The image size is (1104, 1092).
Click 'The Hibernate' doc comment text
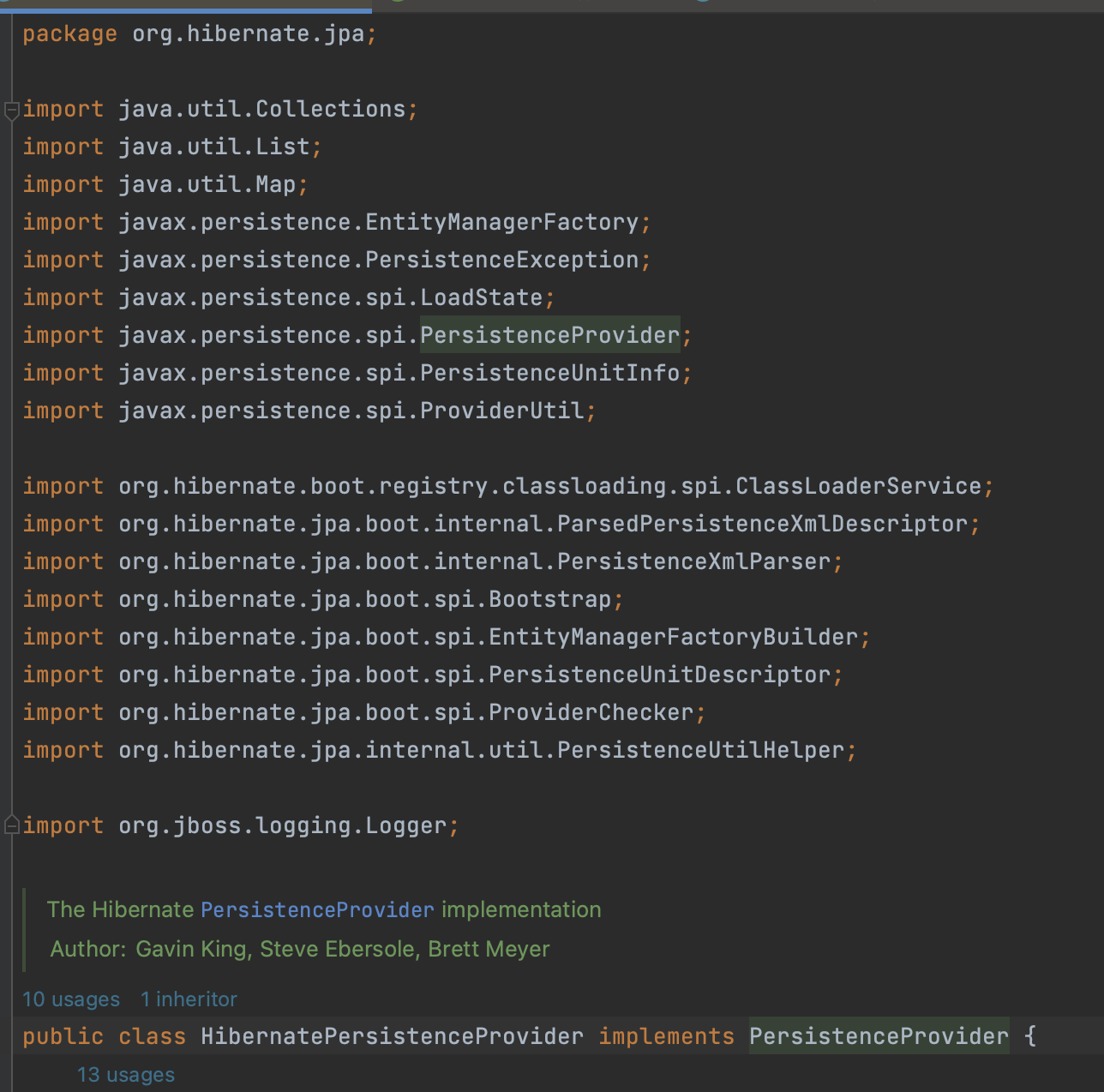(x=120, y=909)
